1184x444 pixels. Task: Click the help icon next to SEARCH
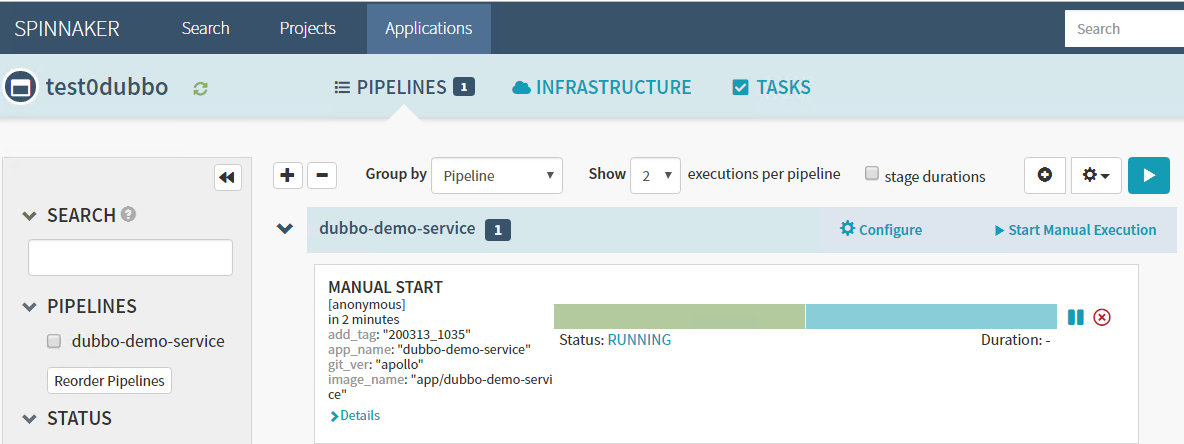point(129,214)
